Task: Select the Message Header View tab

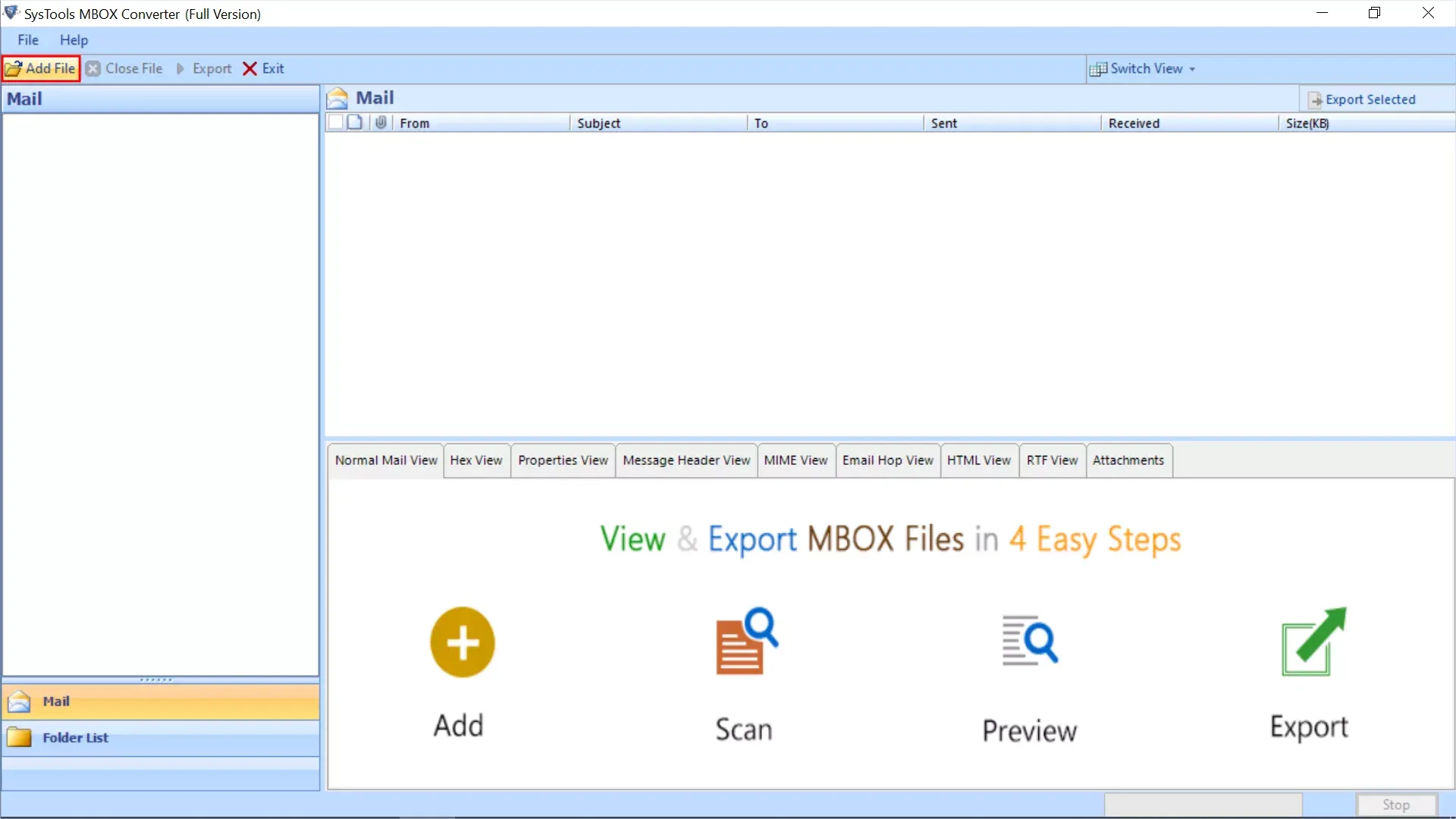Action: (686, 460)
